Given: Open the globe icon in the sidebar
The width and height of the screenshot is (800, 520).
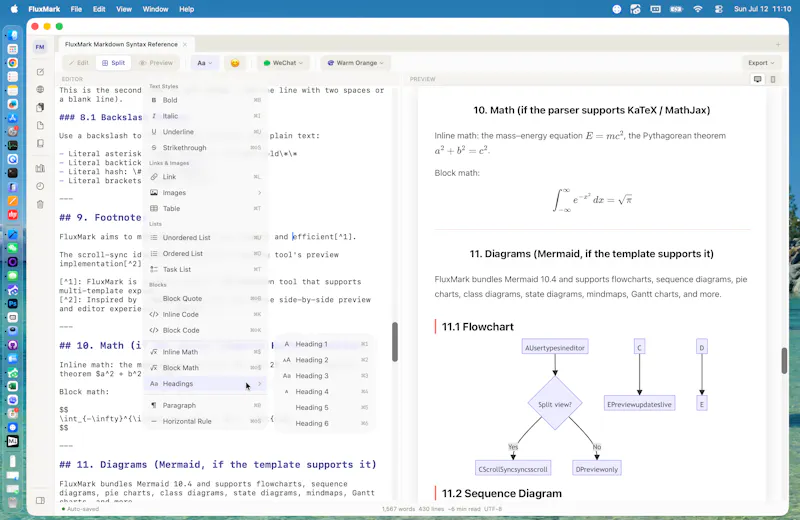Looking at the screenshot, I should point(40,89).
